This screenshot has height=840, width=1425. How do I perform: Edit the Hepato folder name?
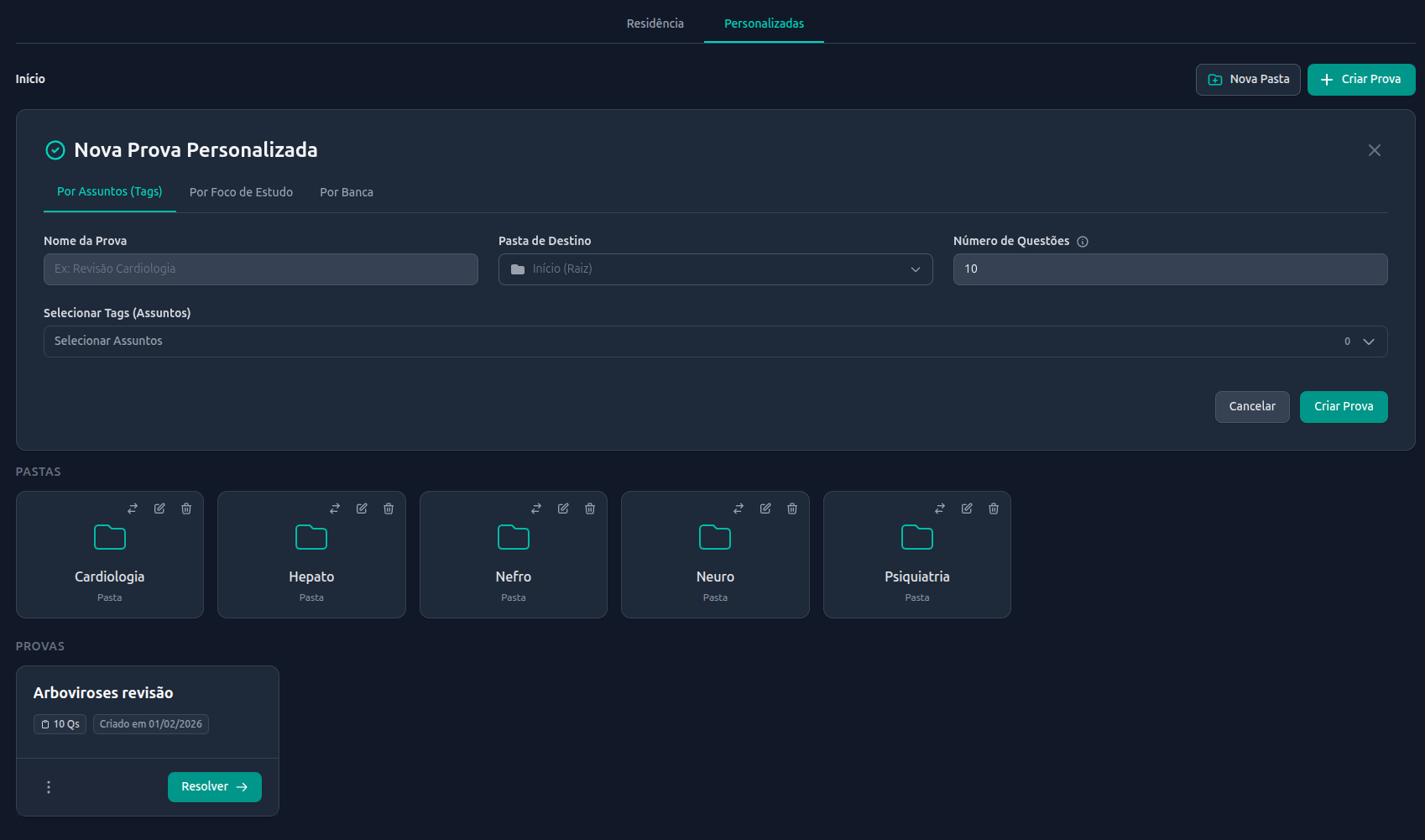point(362,509)
